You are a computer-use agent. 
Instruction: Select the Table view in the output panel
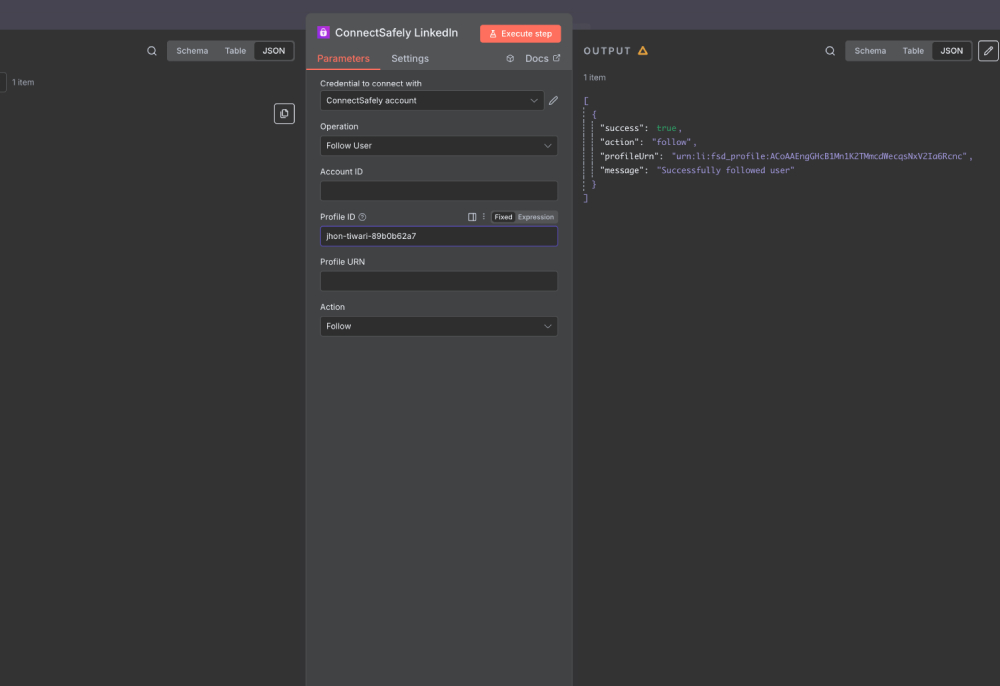[x=913, y=50]
